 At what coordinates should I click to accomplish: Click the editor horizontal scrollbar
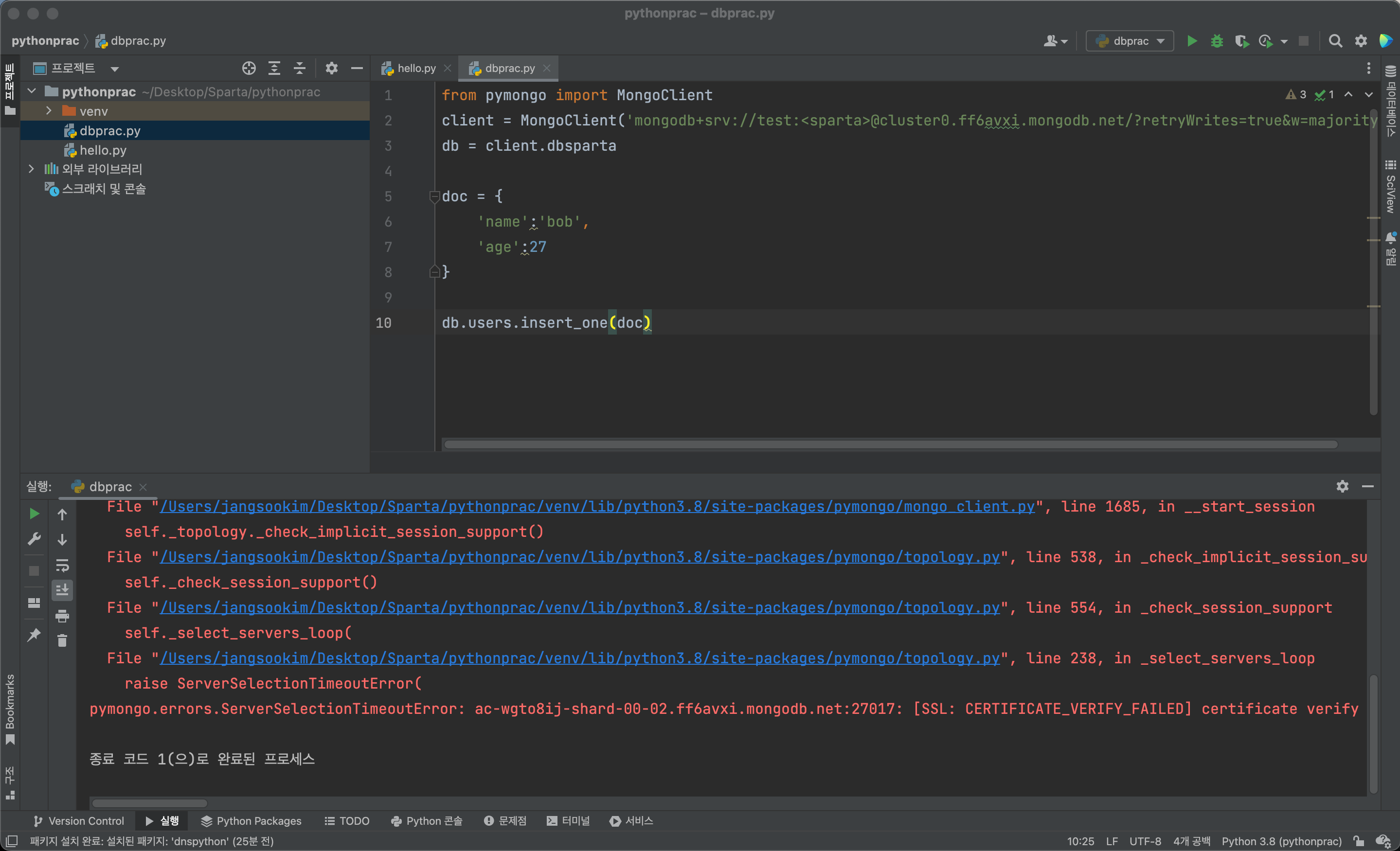click(890, 444)
